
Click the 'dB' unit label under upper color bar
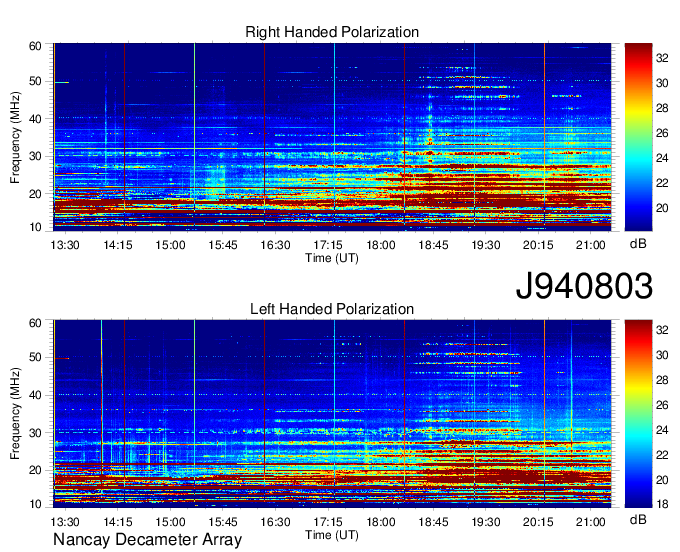pyautogui.click(x=638, y=244)
